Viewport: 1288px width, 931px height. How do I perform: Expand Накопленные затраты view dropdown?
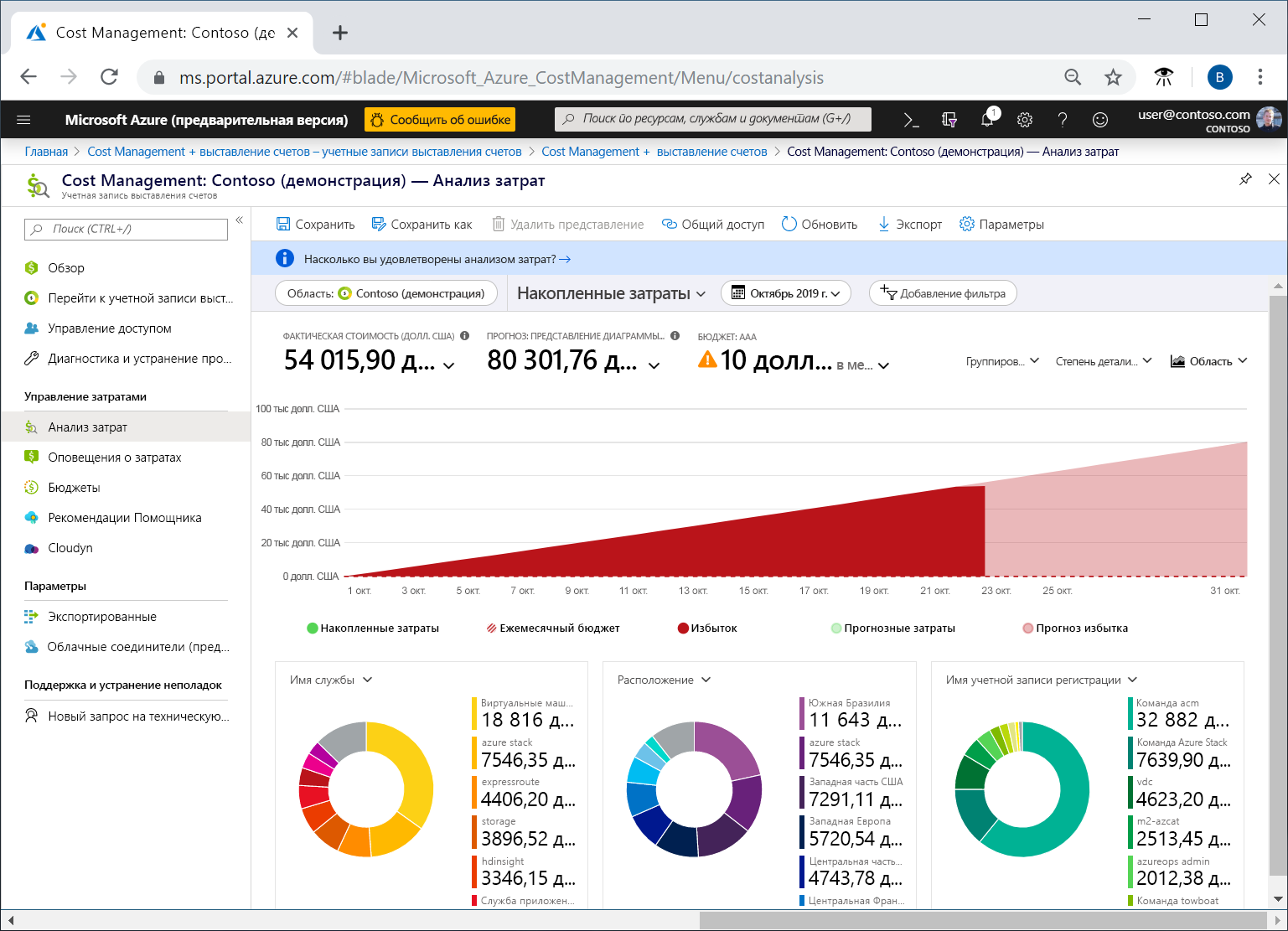pos(612,293)
